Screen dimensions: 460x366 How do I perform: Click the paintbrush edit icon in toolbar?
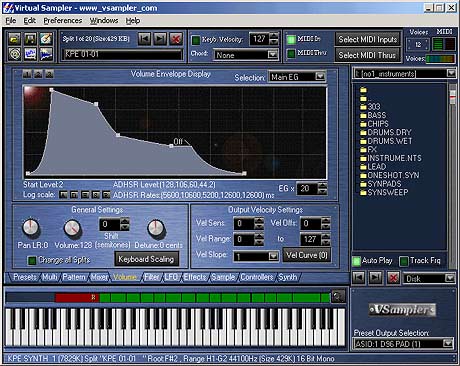click(x=46, y=39)
